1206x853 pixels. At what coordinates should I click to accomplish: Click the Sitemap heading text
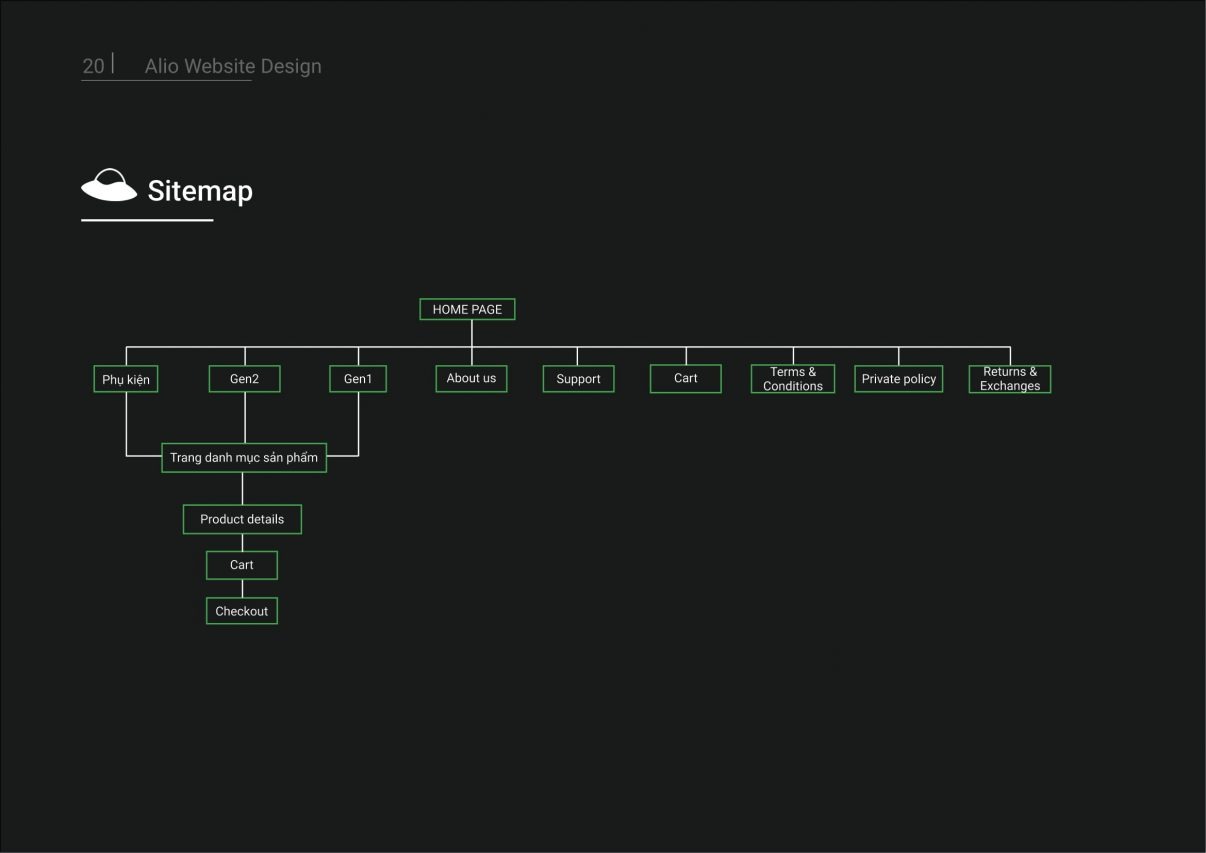pos(200,190)
